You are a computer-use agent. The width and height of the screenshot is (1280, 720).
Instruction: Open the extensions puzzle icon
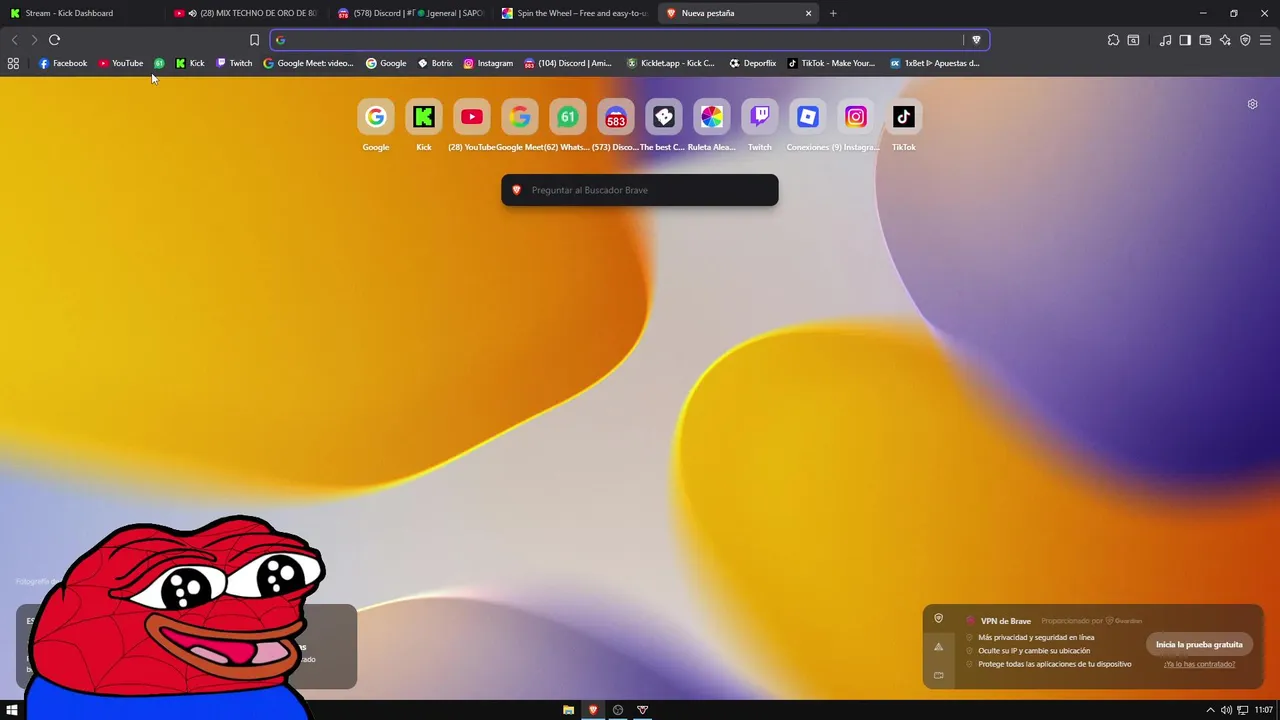click(1113, 40)
